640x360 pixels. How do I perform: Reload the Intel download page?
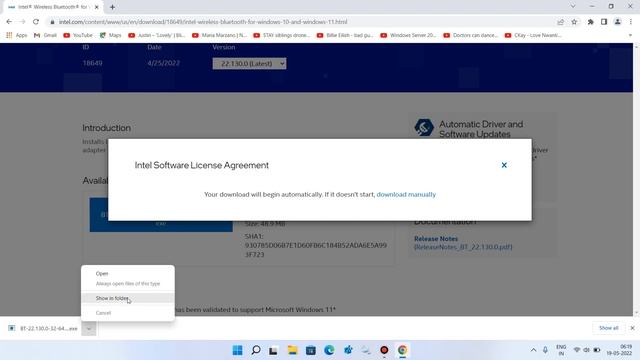click(x=36, y=22)
